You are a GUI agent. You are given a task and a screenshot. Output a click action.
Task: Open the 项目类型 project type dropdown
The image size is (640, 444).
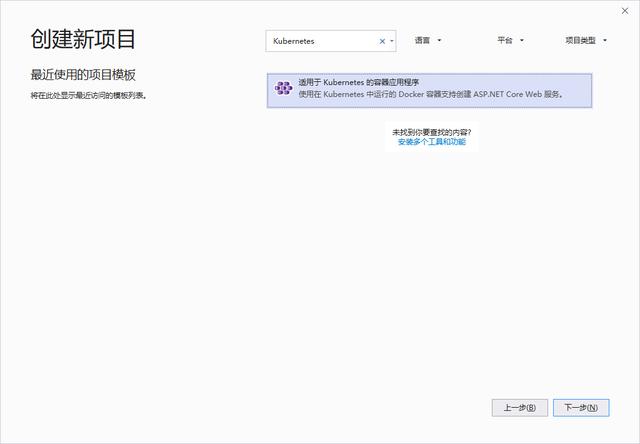(586, 40)
